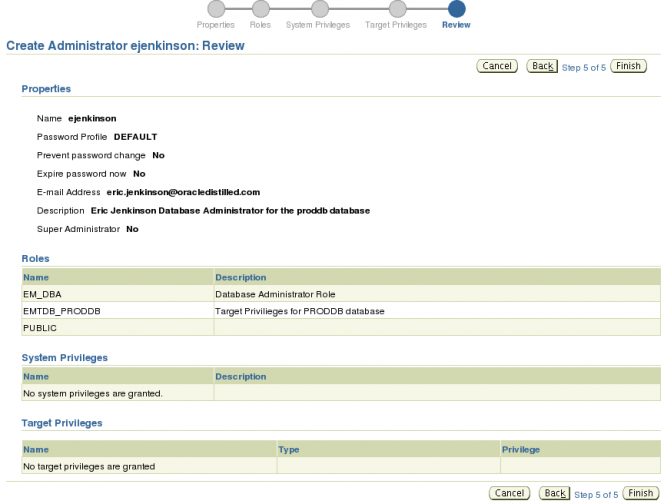Go to the Roles step label

point(260,25)
